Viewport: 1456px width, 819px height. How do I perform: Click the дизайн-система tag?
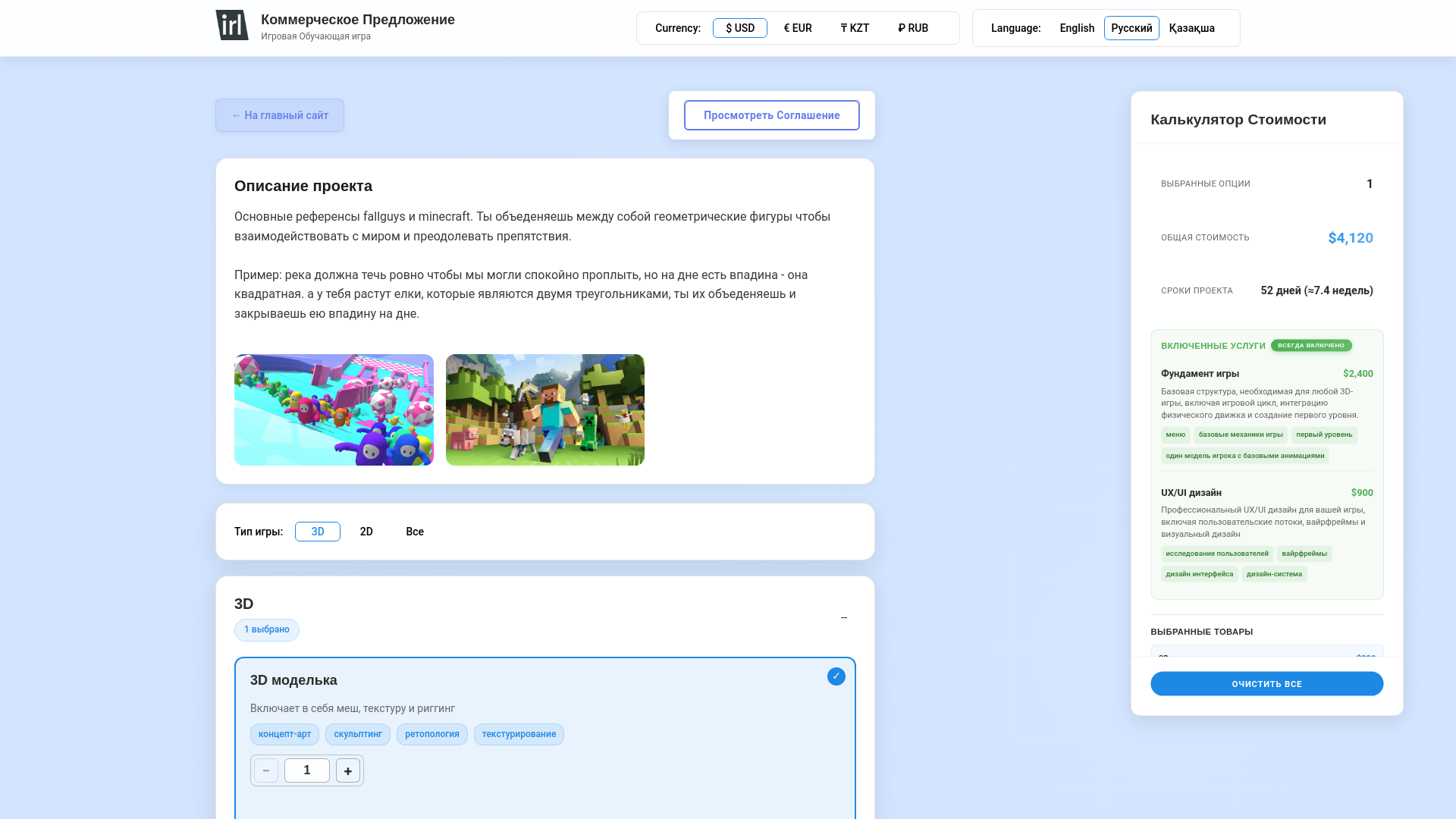[x=1274, y=574]
